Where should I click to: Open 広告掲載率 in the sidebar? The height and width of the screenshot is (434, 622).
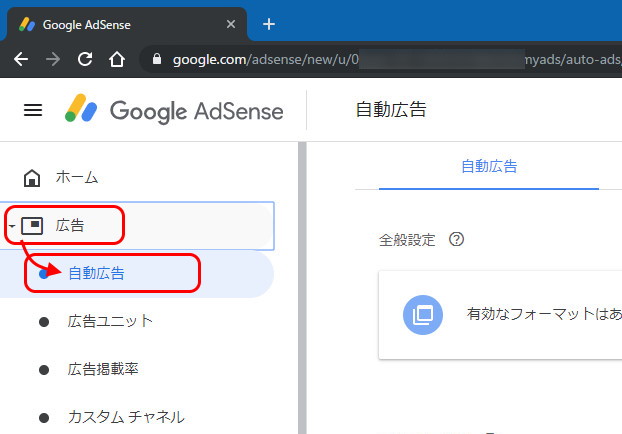point(103,369)
